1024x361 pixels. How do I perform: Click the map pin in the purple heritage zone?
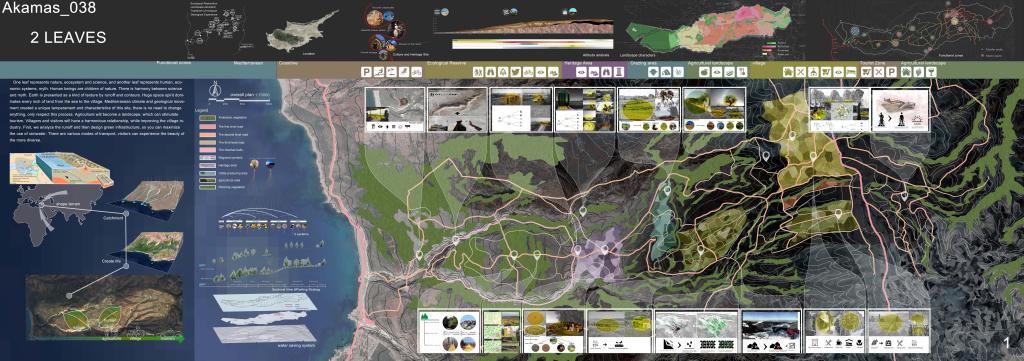click(x=604, y=249)
